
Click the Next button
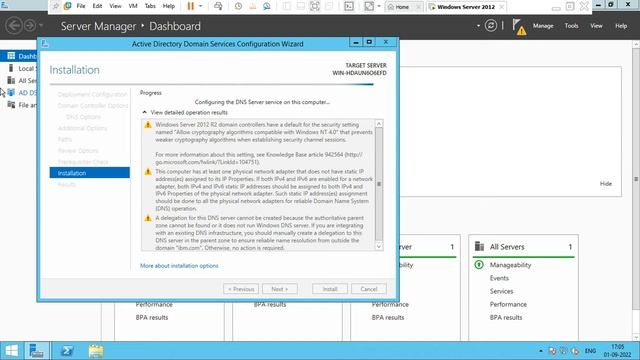coord(280,289)
